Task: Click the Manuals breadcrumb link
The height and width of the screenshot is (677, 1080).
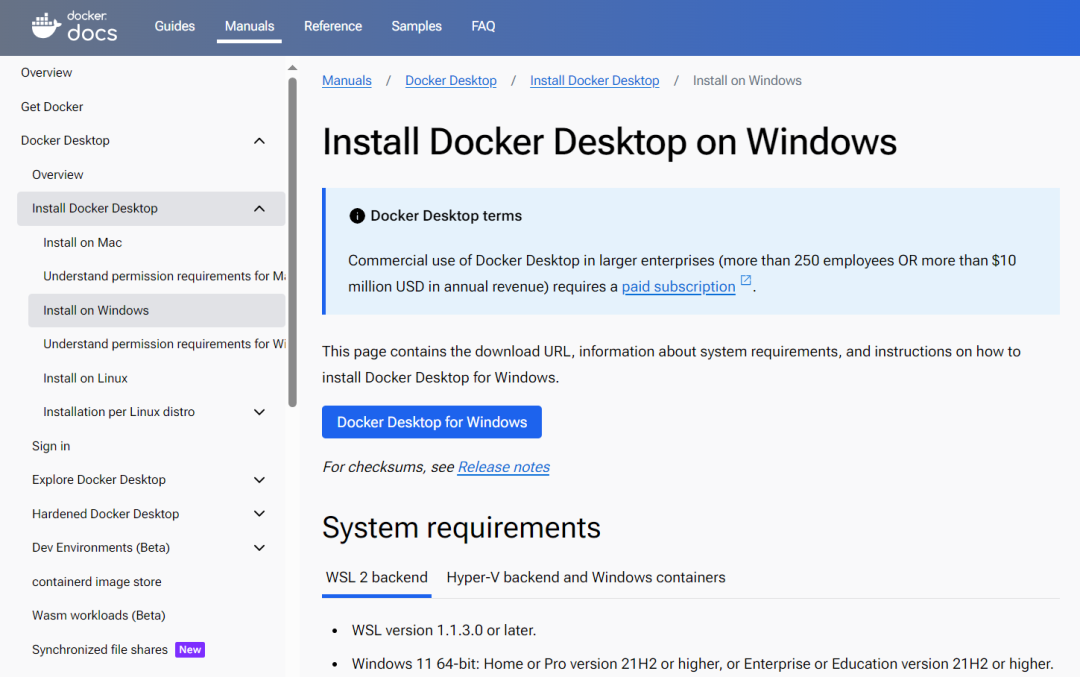Action: pos(346,81)
